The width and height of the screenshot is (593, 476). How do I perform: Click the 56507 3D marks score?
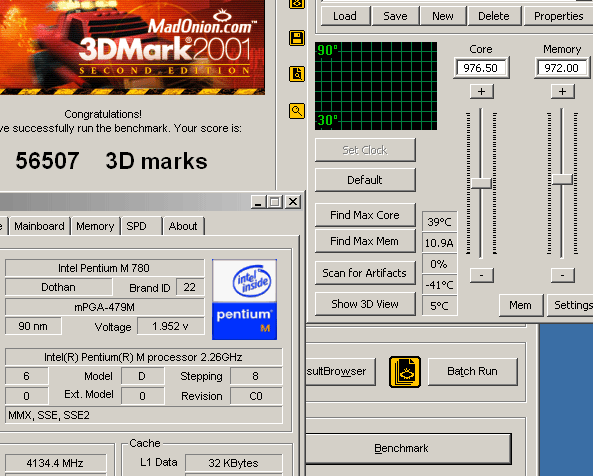click(x=112, y=161)
